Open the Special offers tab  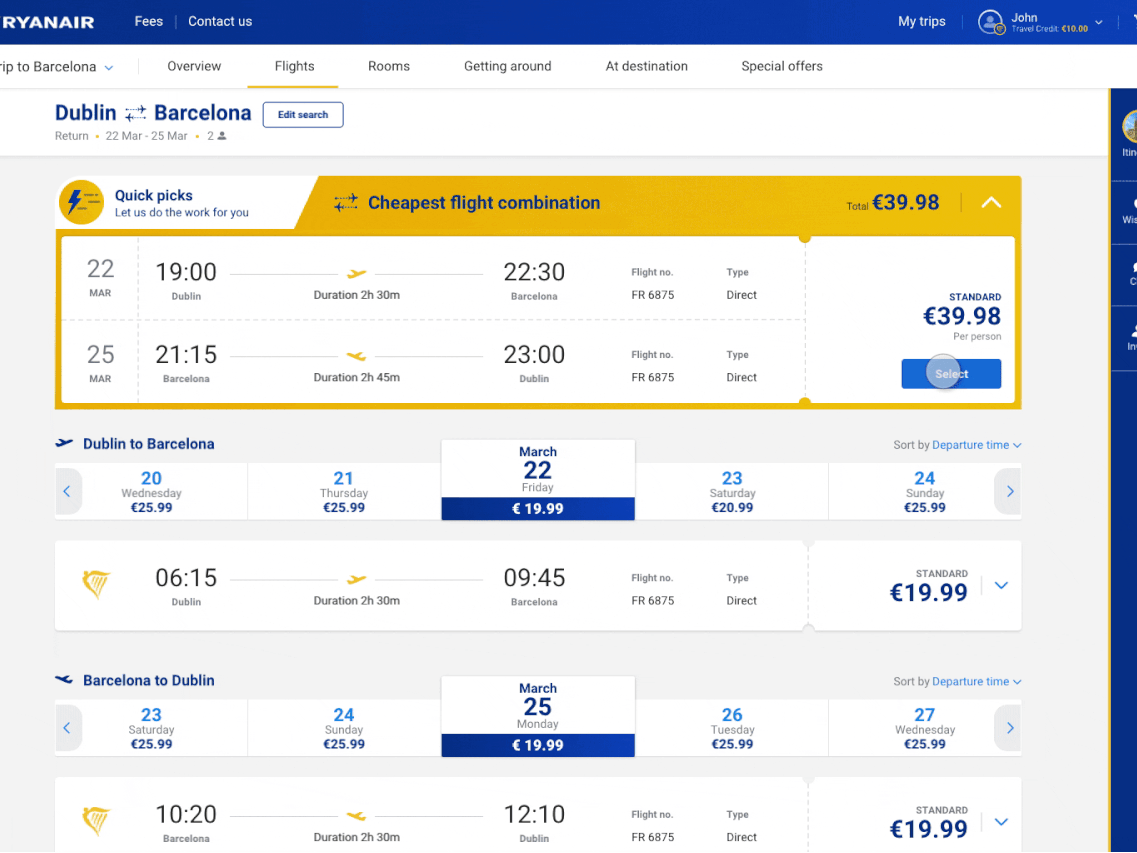pos(781,67)
